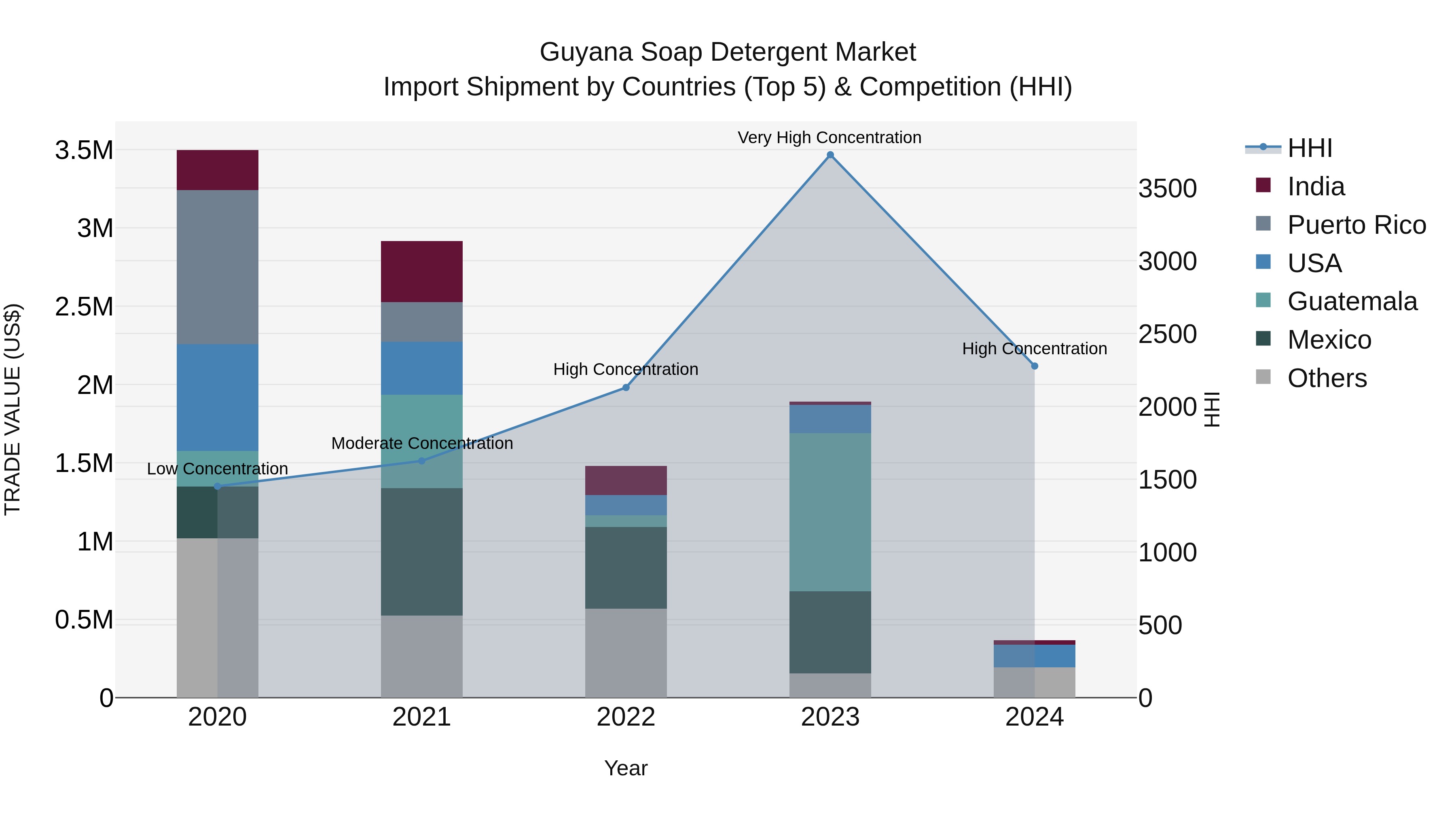Click the 'Moderate Concentration' annotation
This screenshot has height=819, width=1456.
(422, 444)
